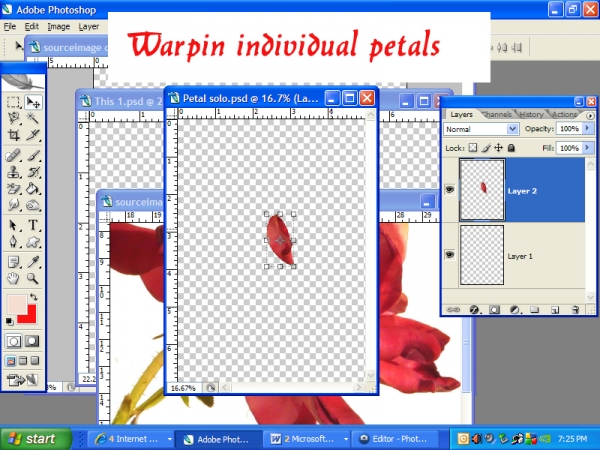Select Full Screen with Menu Bar mode
Viewport: 600px width, 450px height.
click(23, 360)
